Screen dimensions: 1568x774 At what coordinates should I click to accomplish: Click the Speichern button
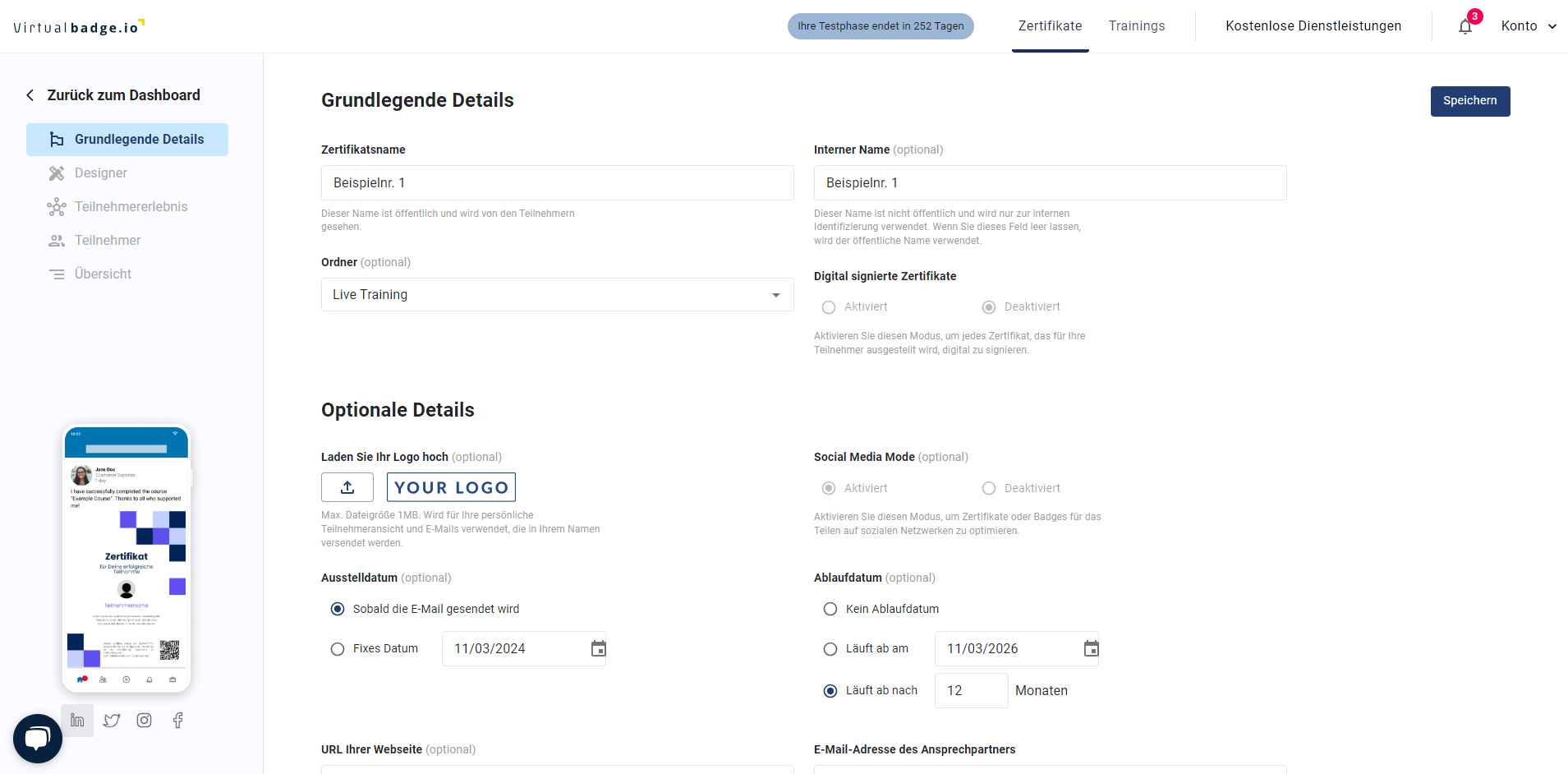[x=1469, y=101]
